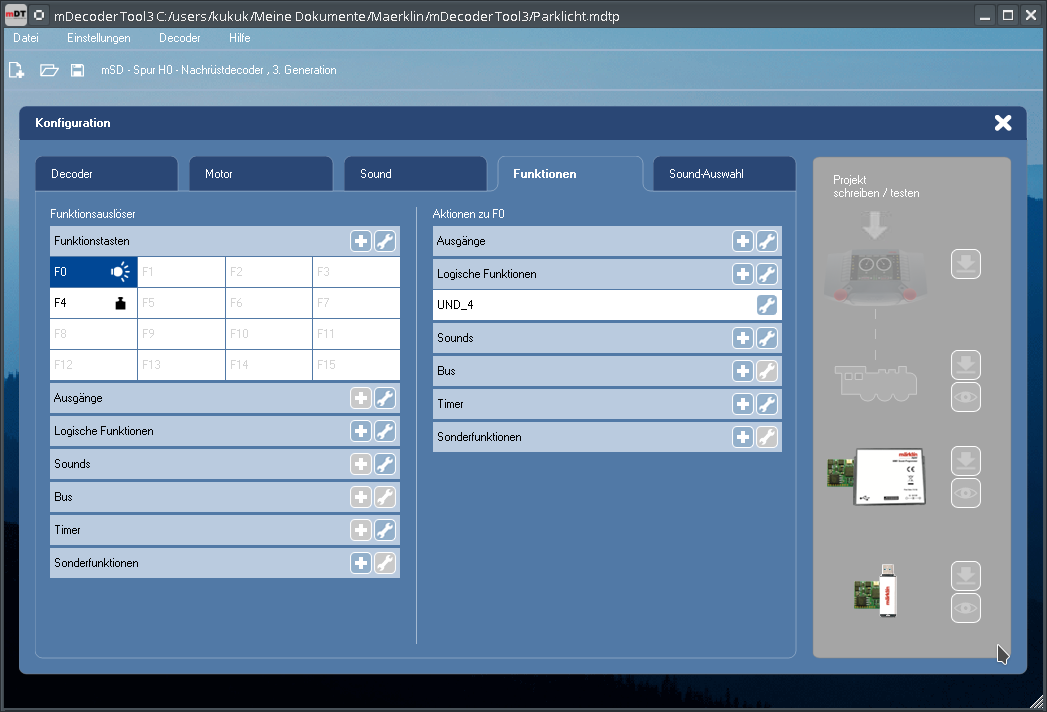The image size is (1047, 712).
Task: Toggle eye icon next to programmer box
Action: [965, 493]
